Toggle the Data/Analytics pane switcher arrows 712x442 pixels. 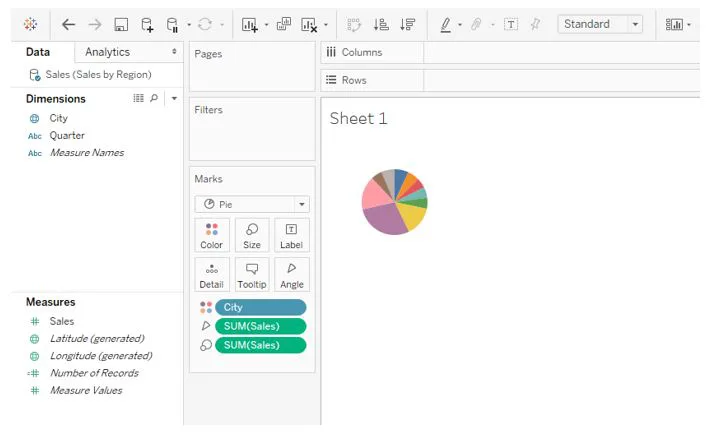[x=174, y=52]
